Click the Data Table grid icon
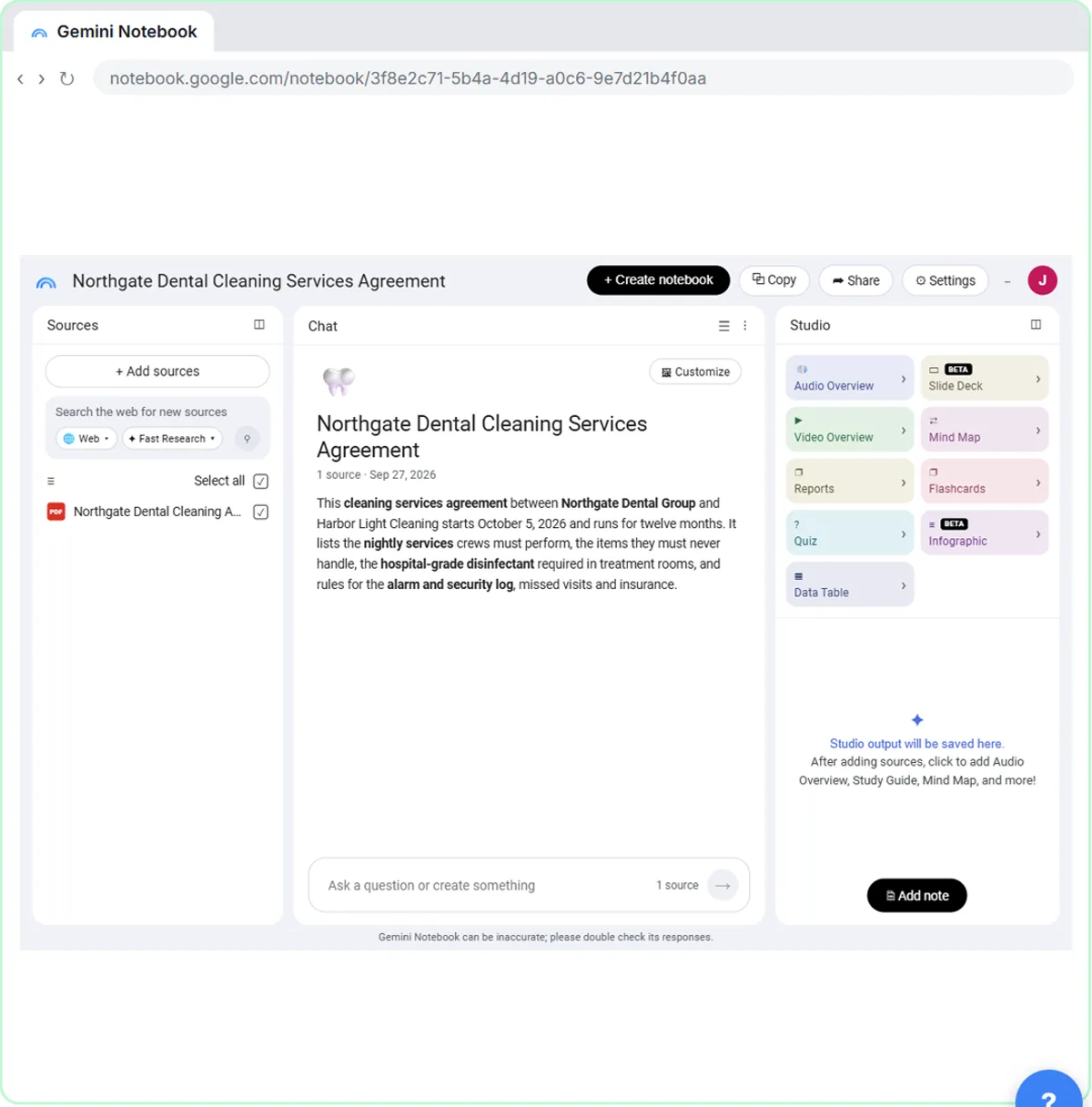Screen dimensions: 1092x1107 (x=799, y=576)
